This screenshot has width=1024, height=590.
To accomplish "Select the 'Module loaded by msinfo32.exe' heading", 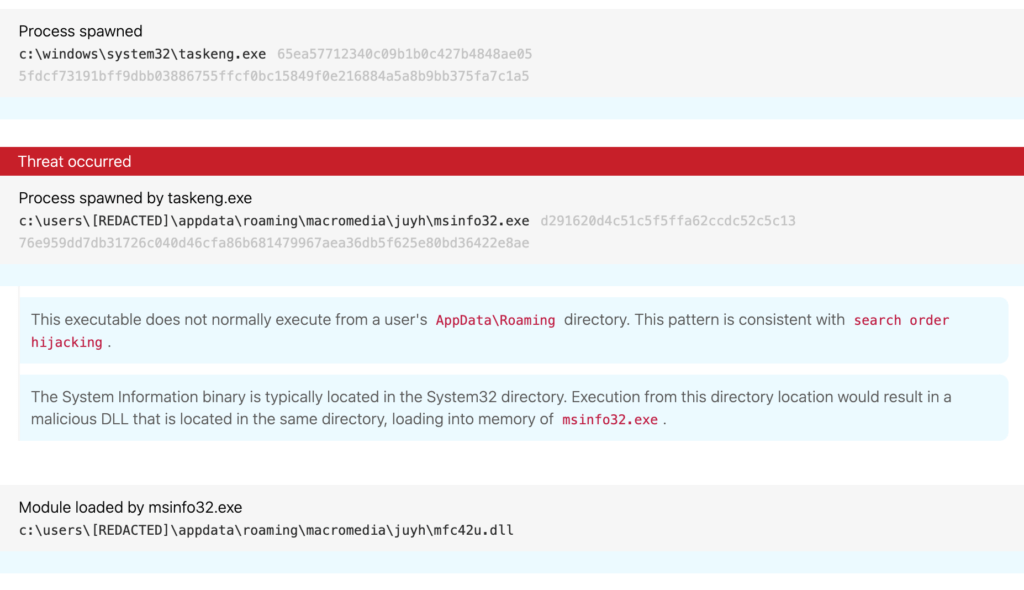I will click(130, 507).
